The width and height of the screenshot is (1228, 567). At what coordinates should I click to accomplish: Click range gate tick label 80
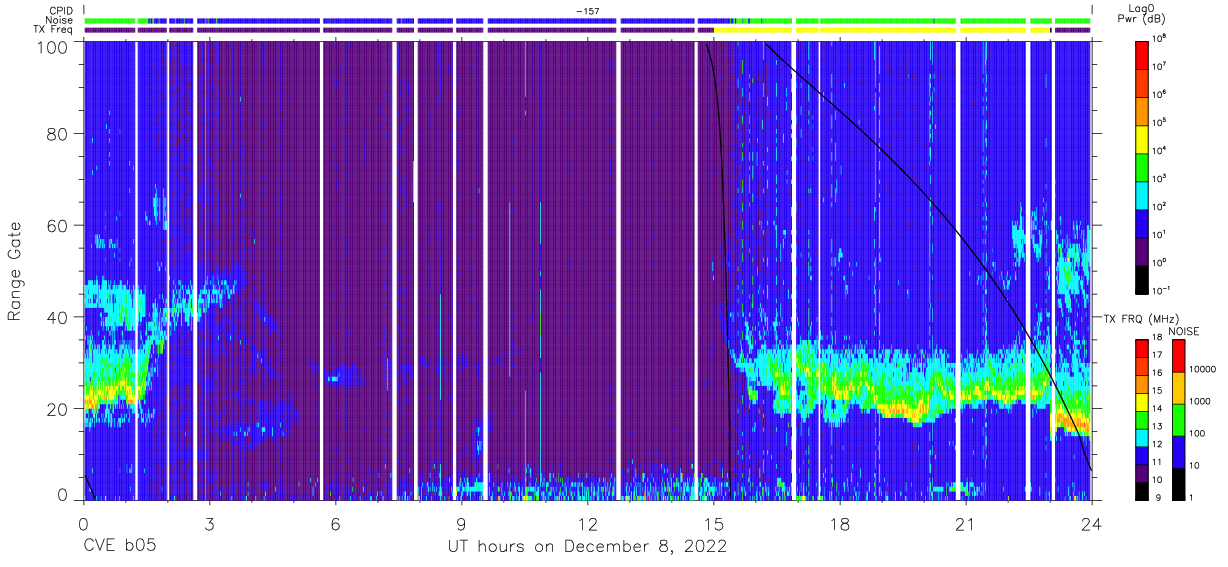(58, 135)
